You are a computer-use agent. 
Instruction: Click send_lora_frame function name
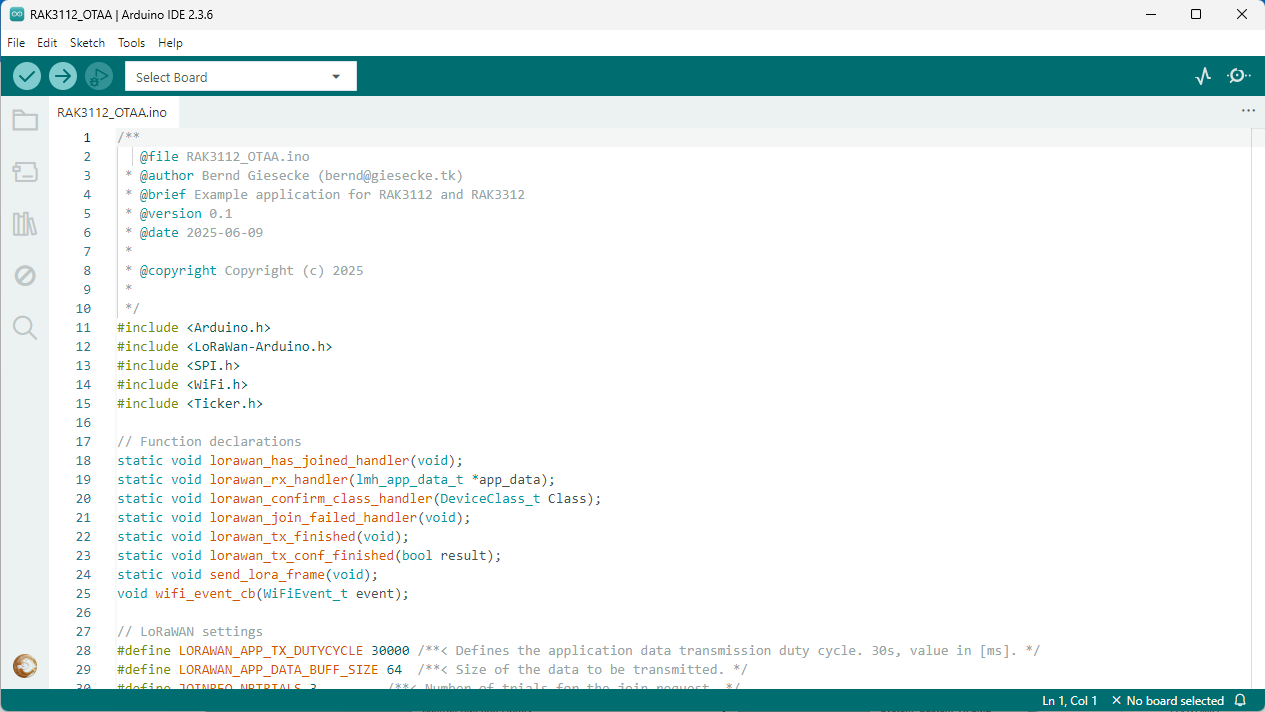[267, 575]
